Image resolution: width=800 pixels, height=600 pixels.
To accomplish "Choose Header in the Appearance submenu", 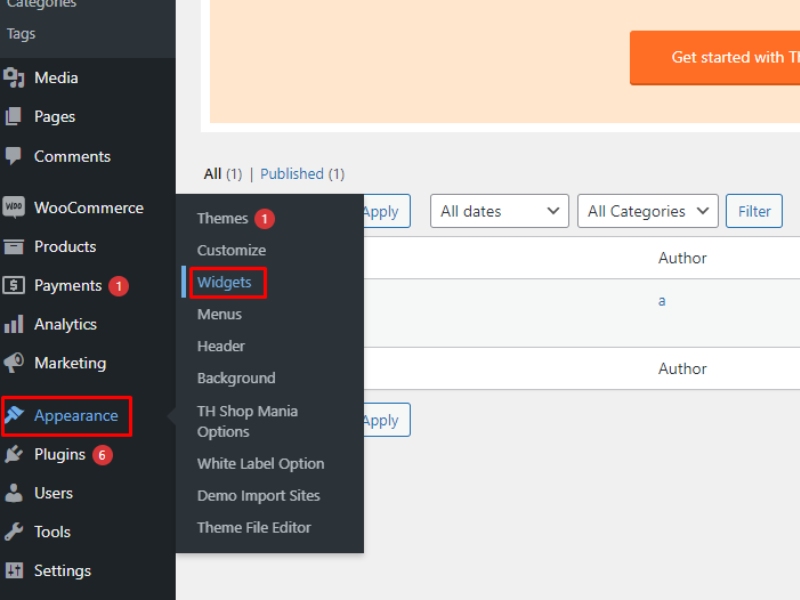I will [221, 346].
